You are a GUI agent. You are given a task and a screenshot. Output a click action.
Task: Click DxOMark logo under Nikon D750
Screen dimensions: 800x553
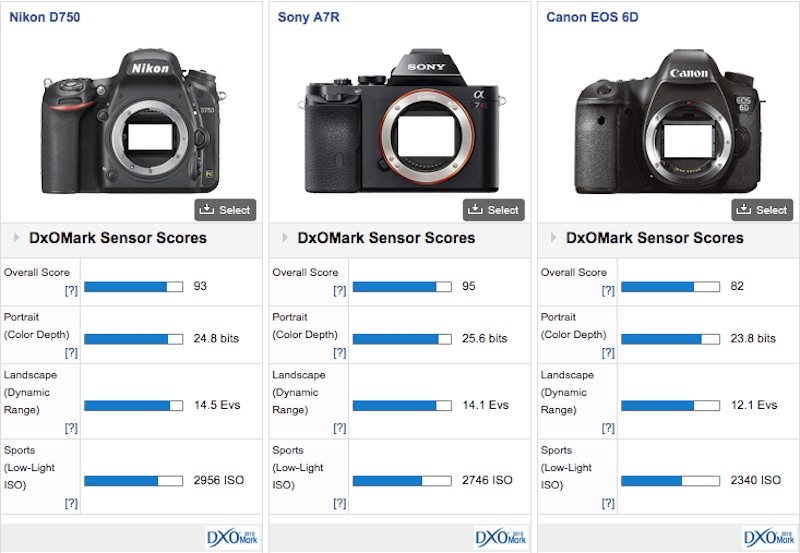232,538
